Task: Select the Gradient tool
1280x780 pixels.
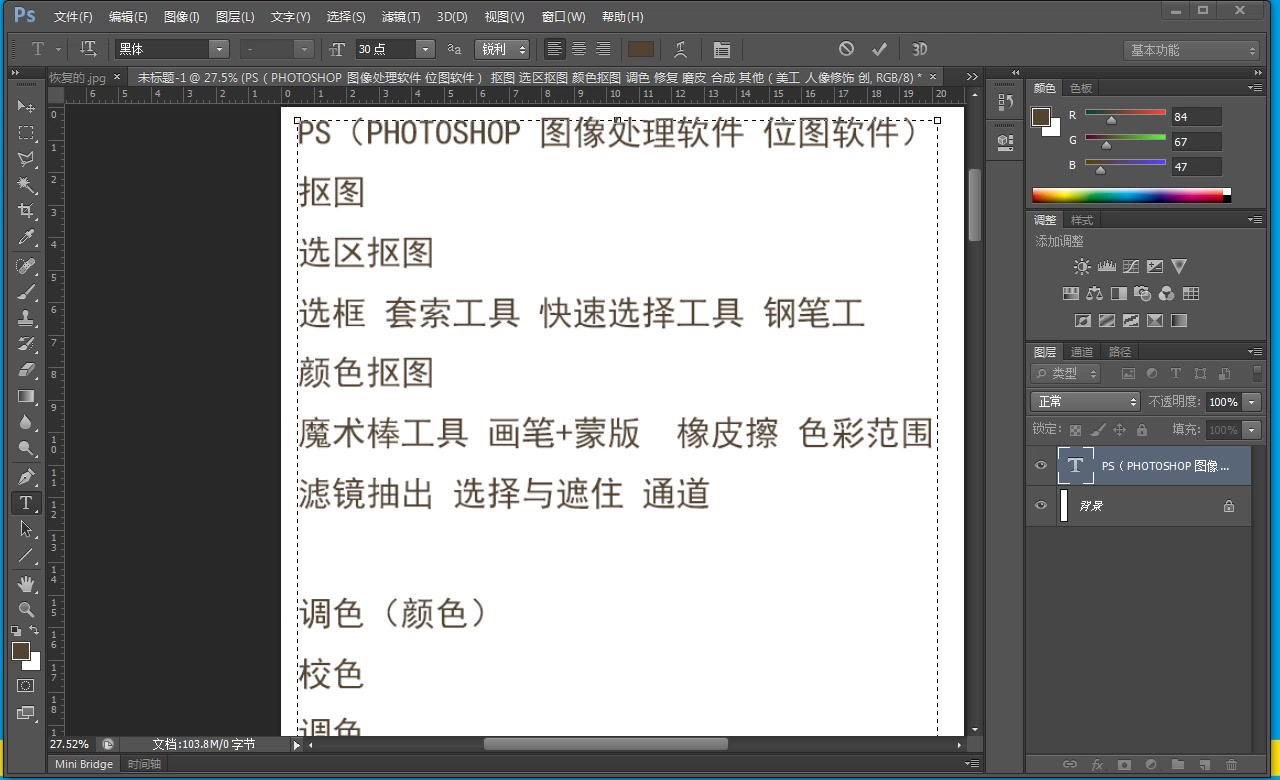Action: click(26, 396)
